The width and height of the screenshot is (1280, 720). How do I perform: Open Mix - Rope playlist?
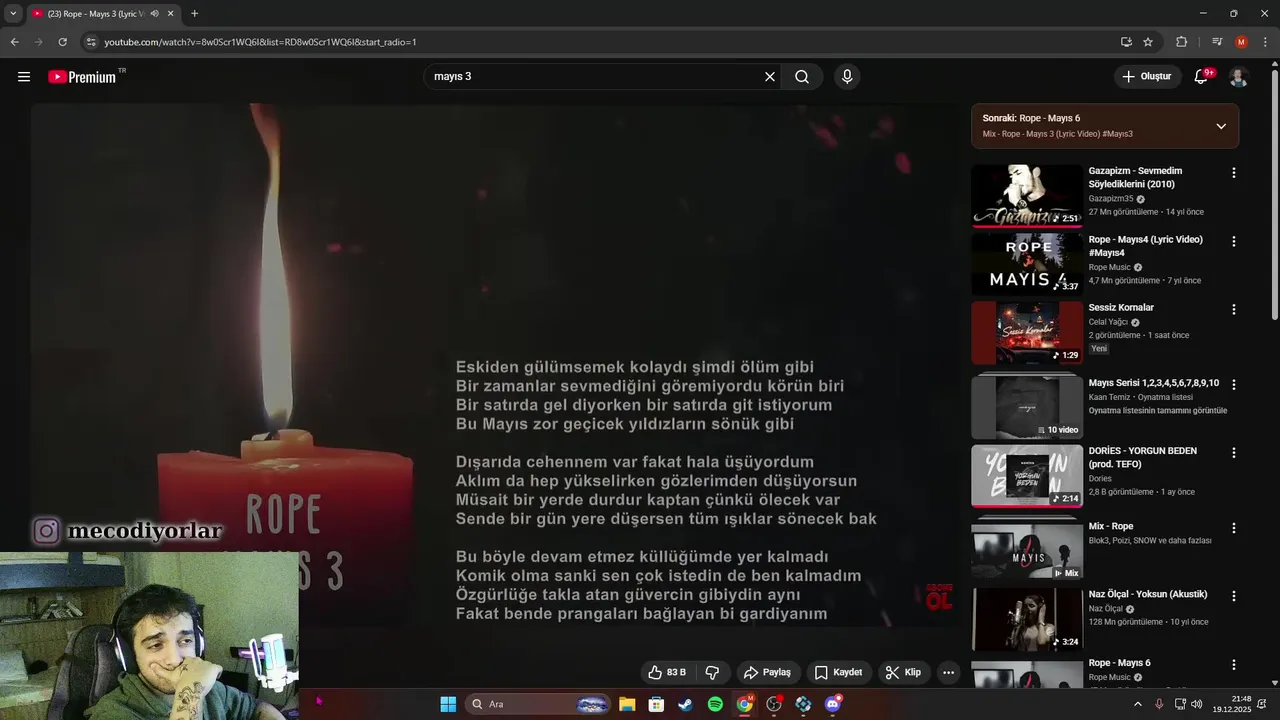1111,526
